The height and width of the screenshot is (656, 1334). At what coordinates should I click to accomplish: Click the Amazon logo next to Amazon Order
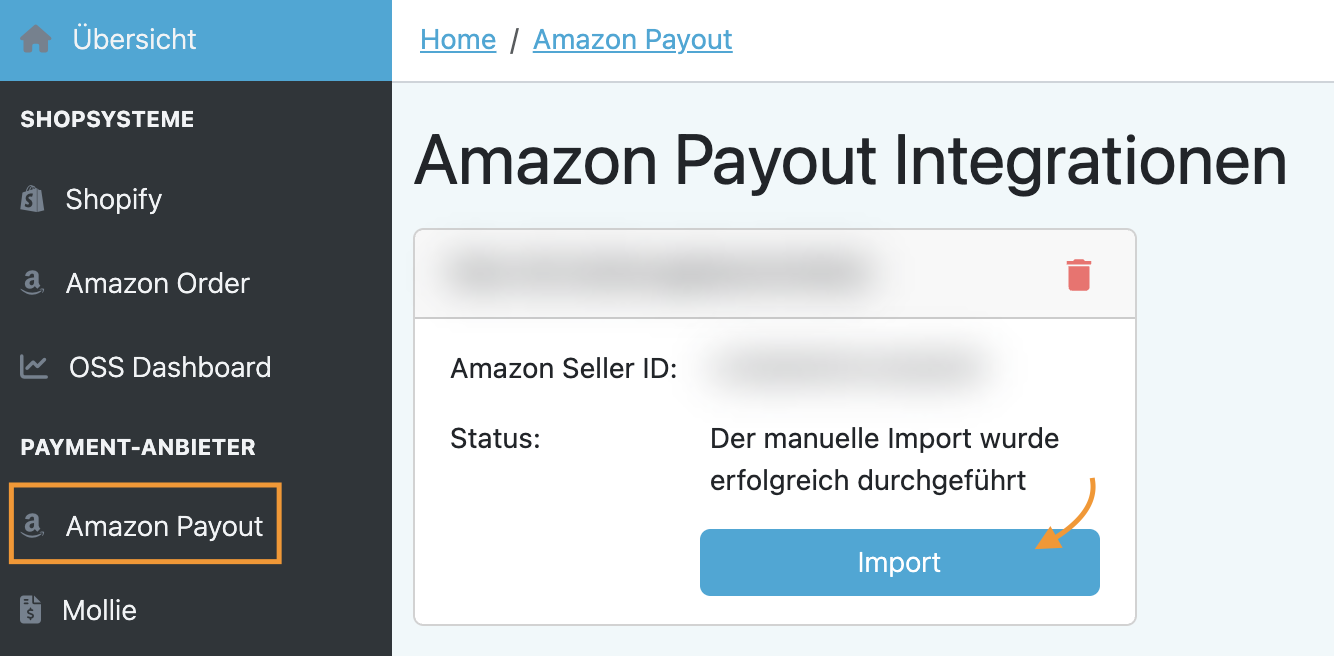click(33, 284)
